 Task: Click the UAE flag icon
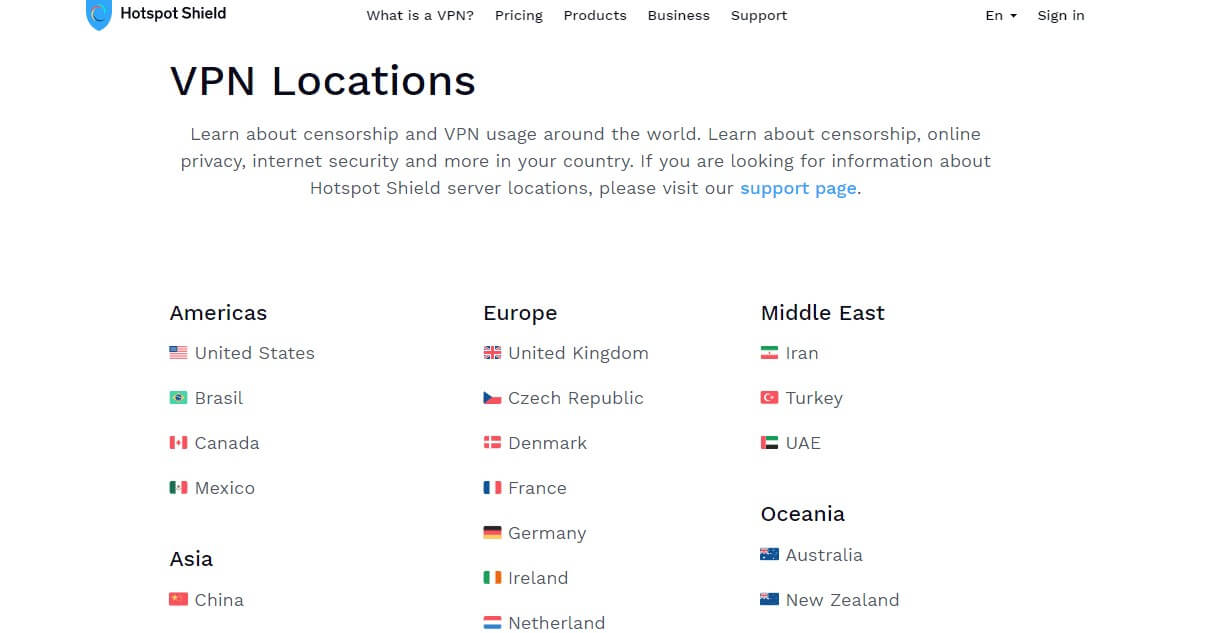[769, 443]
